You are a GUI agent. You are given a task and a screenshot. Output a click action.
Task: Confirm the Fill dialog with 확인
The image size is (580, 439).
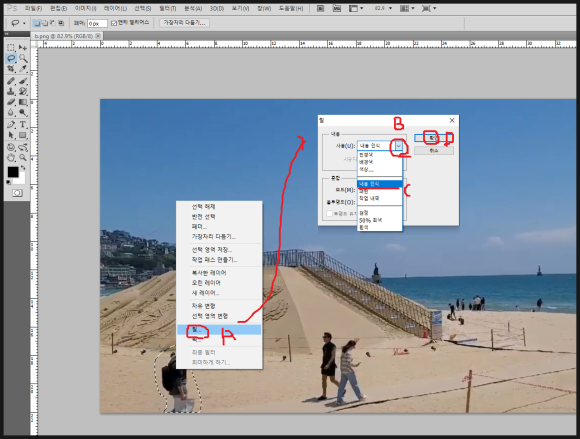click(434, 138)
